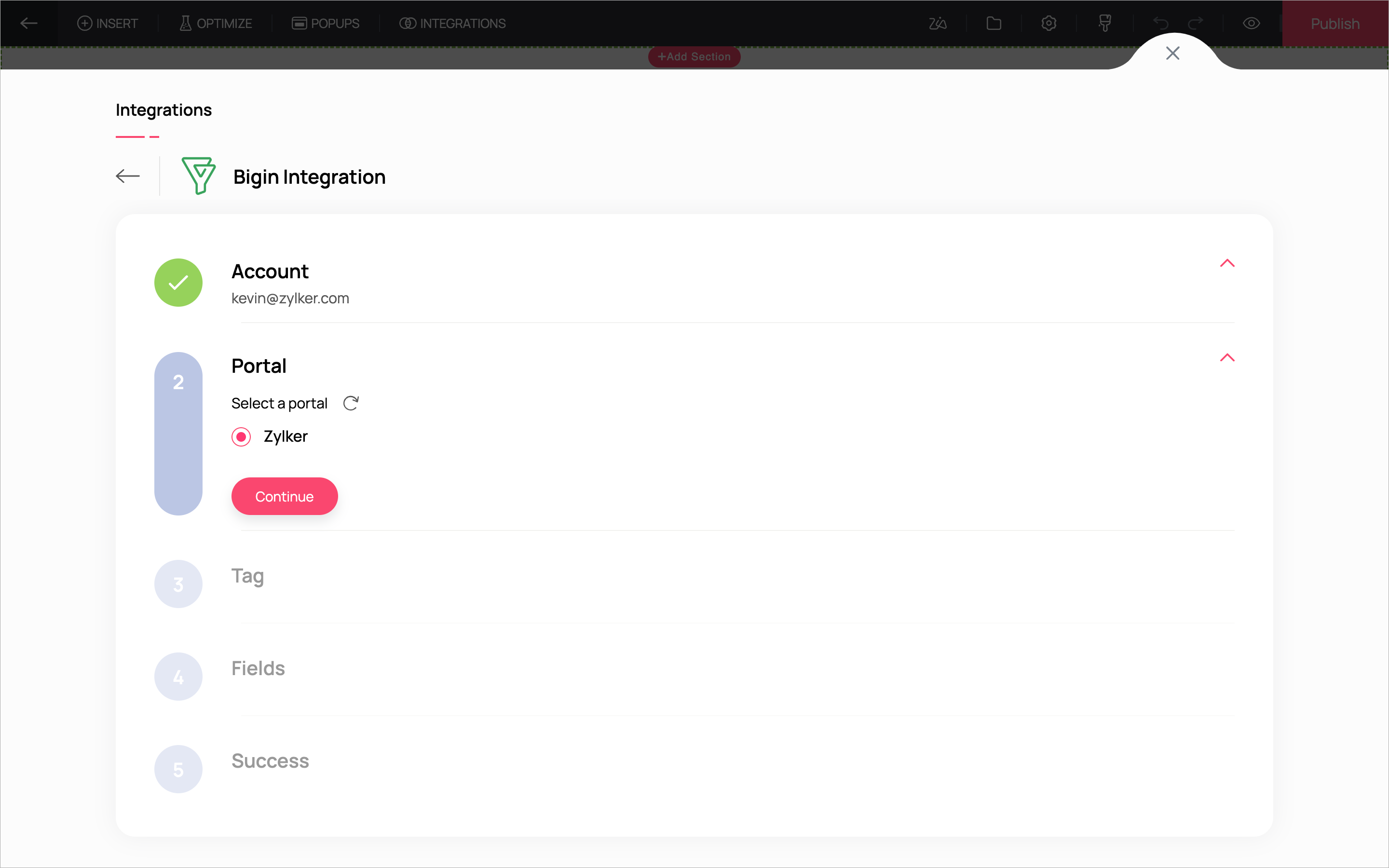Open the POPUPS menu
Viewport: 1389px width, 868px height.
click(x=326, y=24)
